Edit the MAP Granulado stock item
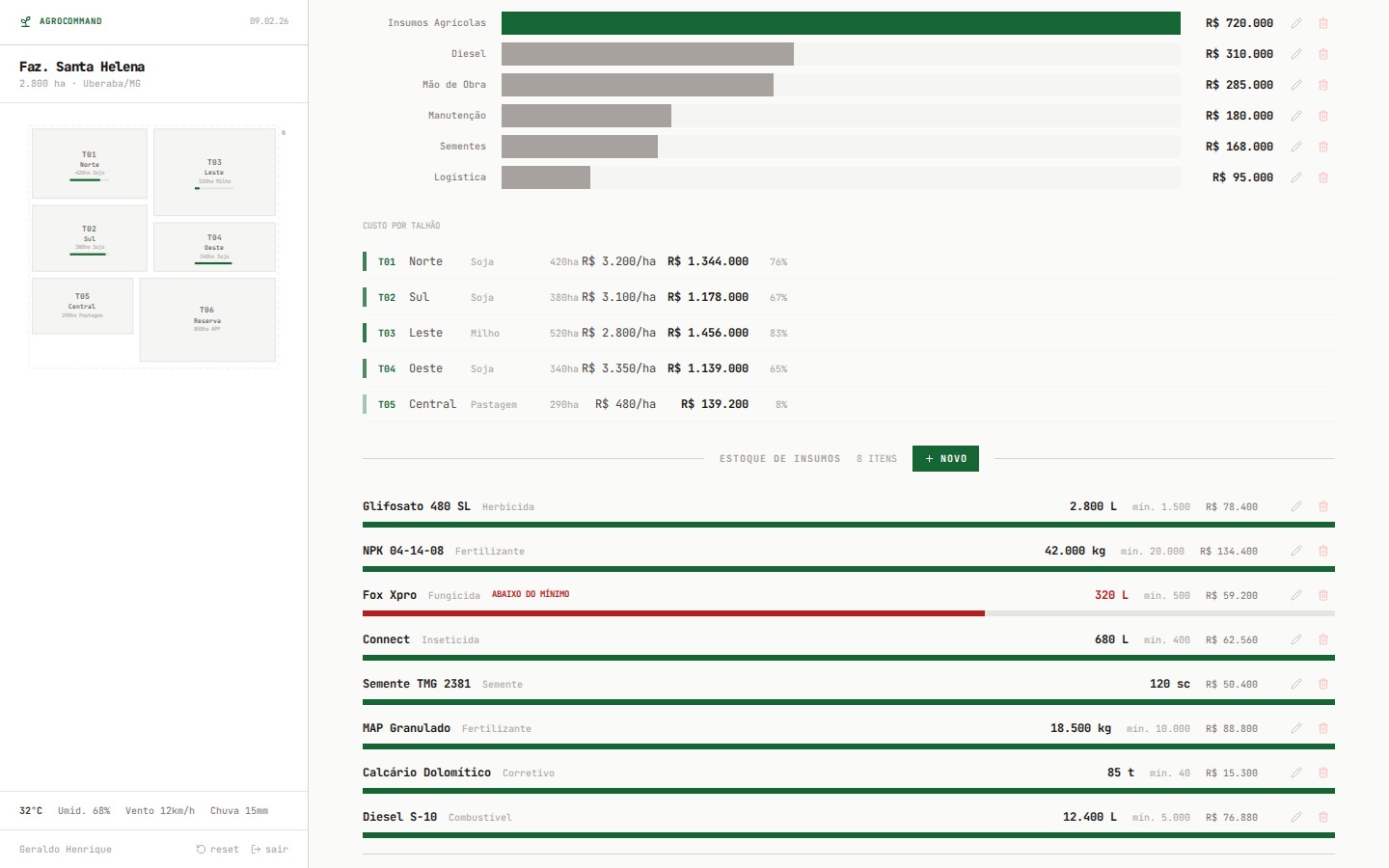This screenshot has width=1389, height=868. [x=1296, y=728]
